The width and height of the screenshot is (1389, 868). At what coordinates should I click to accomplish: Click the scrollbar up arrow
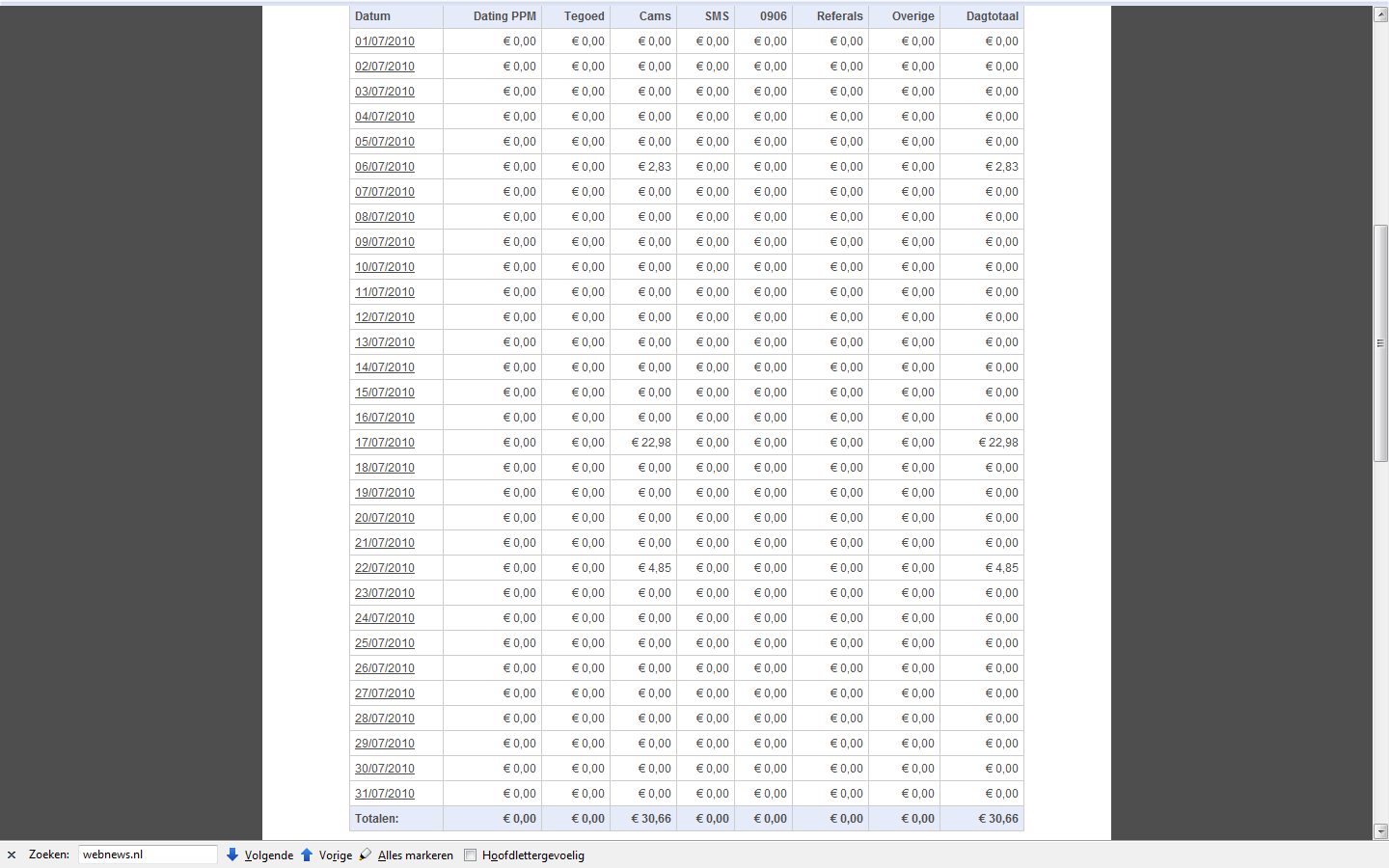tap(1380, 14)
